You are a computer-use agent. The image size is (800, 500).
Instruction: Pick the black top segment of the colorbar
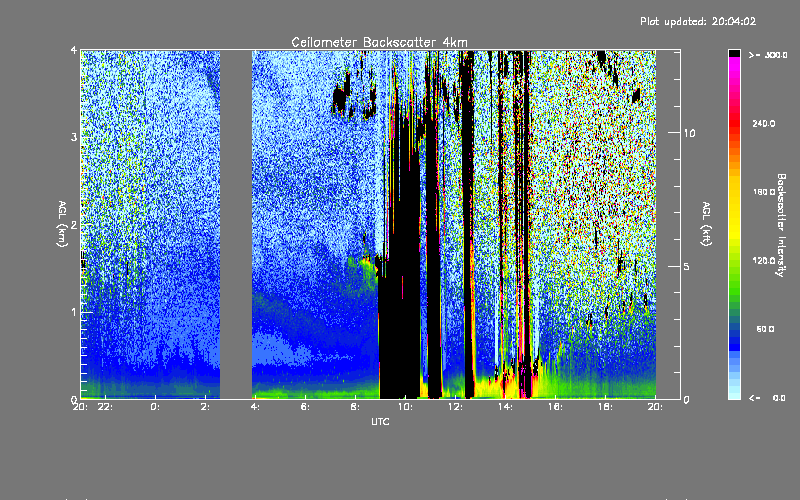pos(734,53)
